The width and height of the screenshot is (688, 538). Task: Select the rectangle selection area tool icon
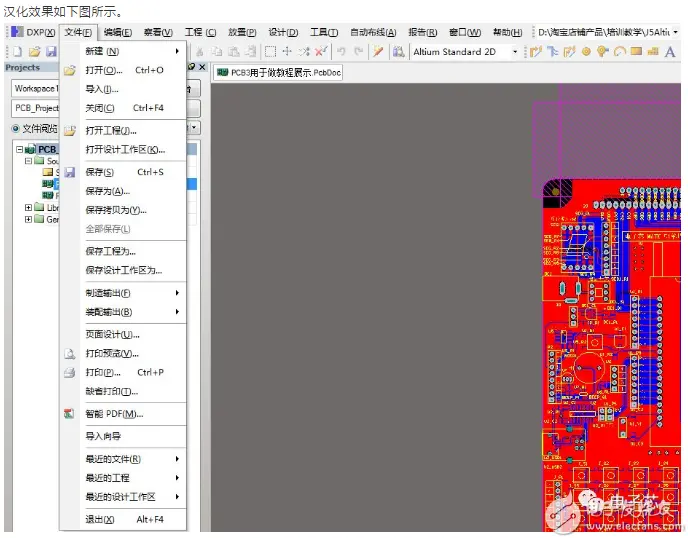[x=271, y=52]
